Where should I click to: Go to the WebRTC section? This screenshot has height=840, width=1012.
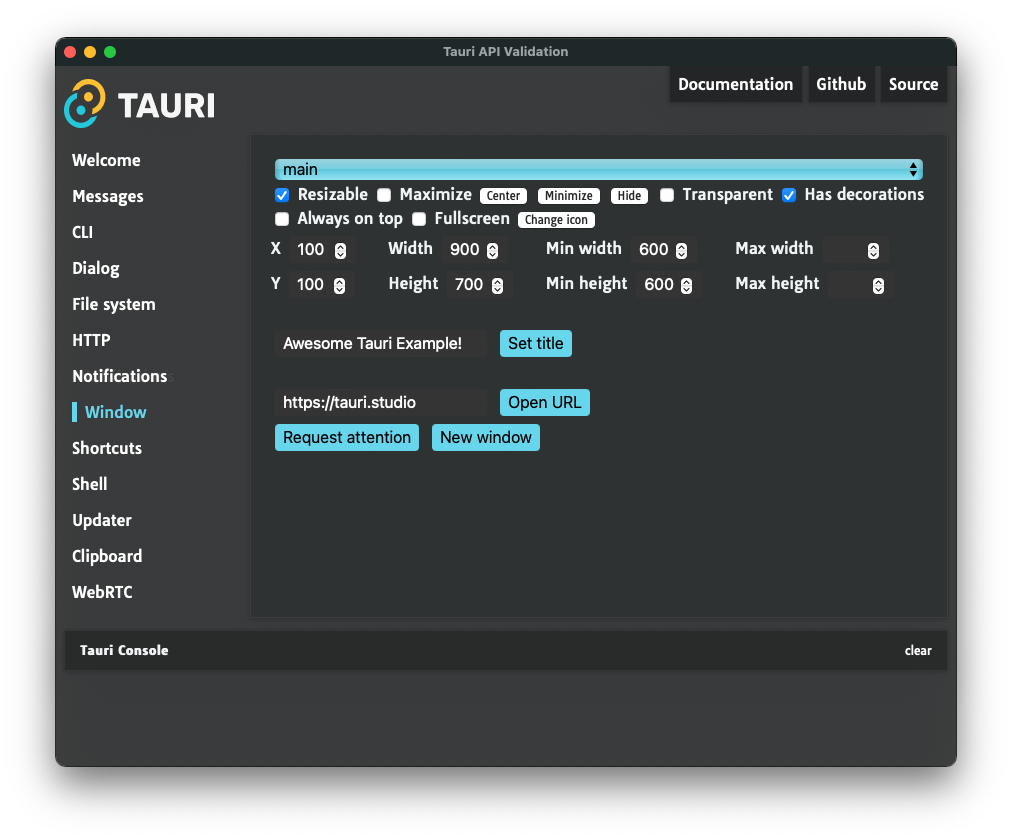[x=102, y=592]
